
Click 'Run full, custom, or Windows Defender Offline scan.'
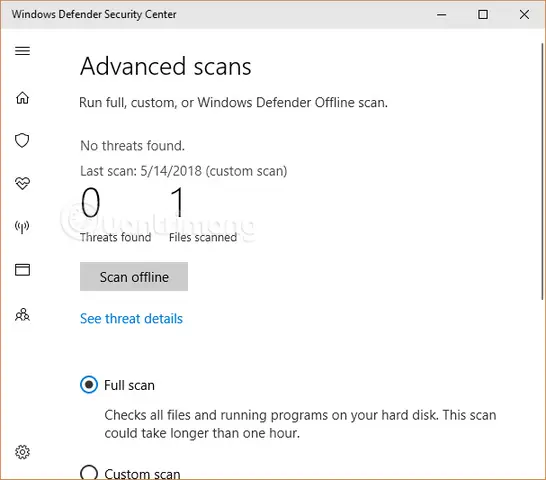click(233, 103)
